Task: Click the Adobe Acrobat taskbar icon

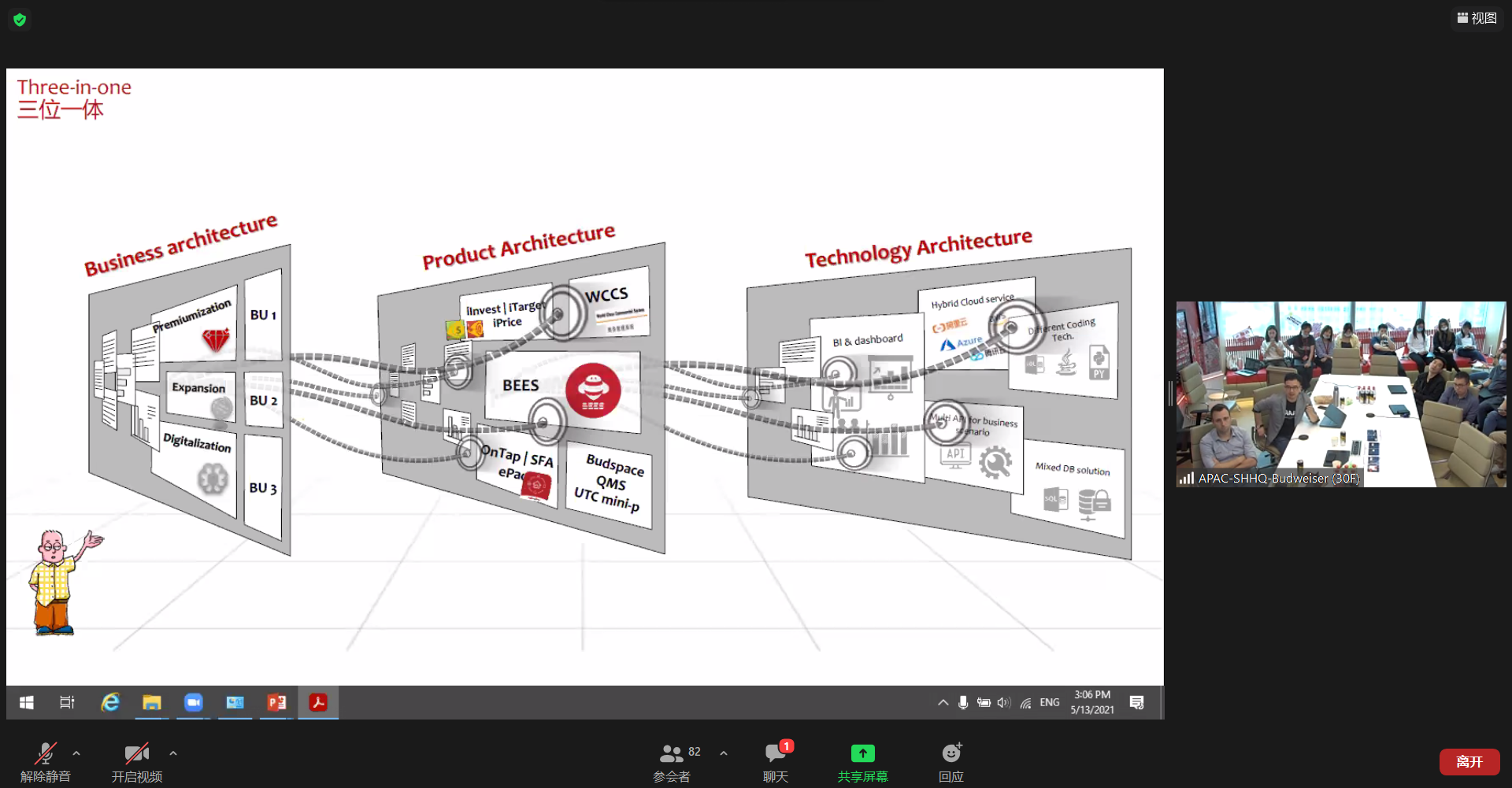Action: point(318,702)
